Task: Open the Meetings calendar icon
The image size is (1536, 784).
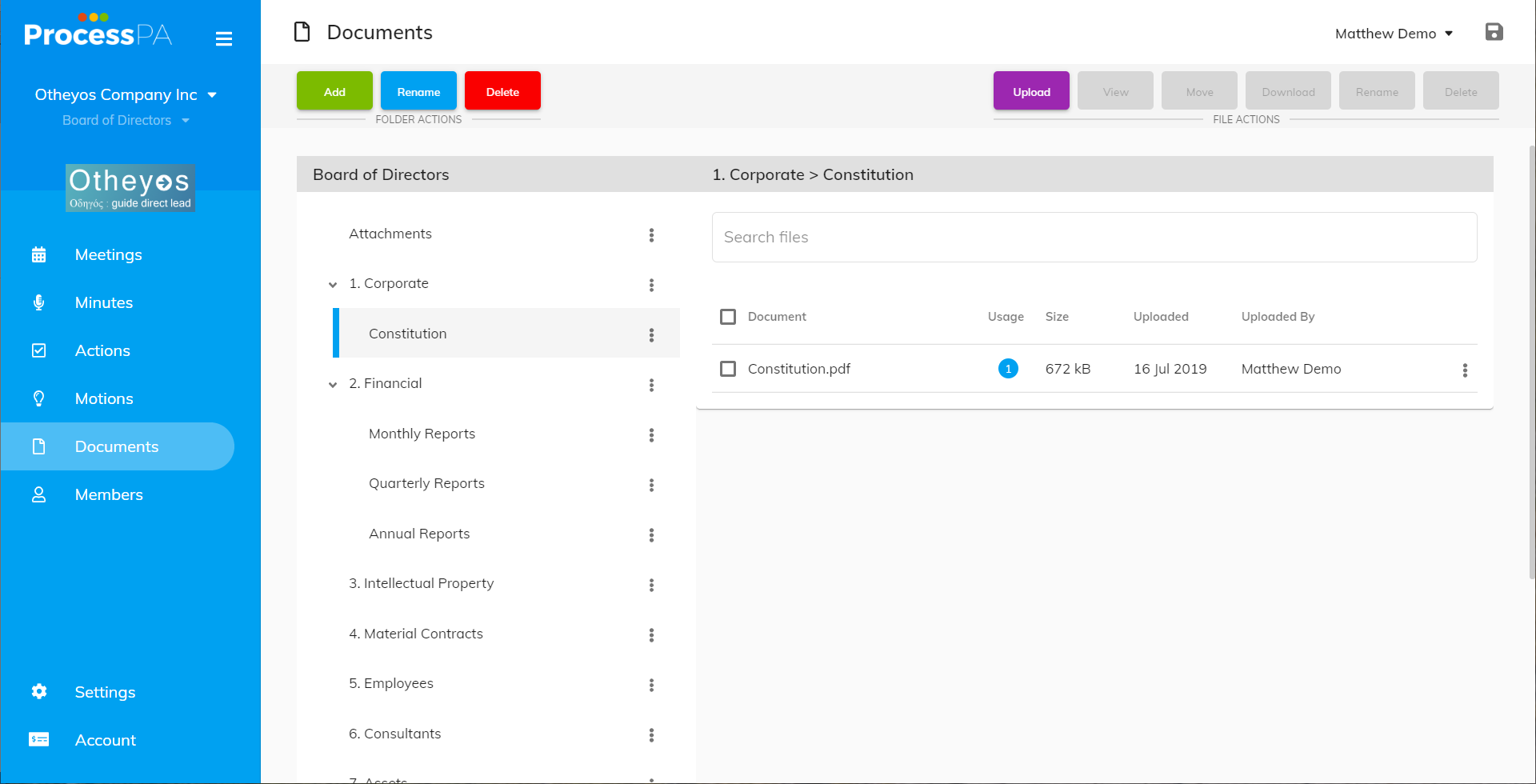Action: click(x=38, y=255)
